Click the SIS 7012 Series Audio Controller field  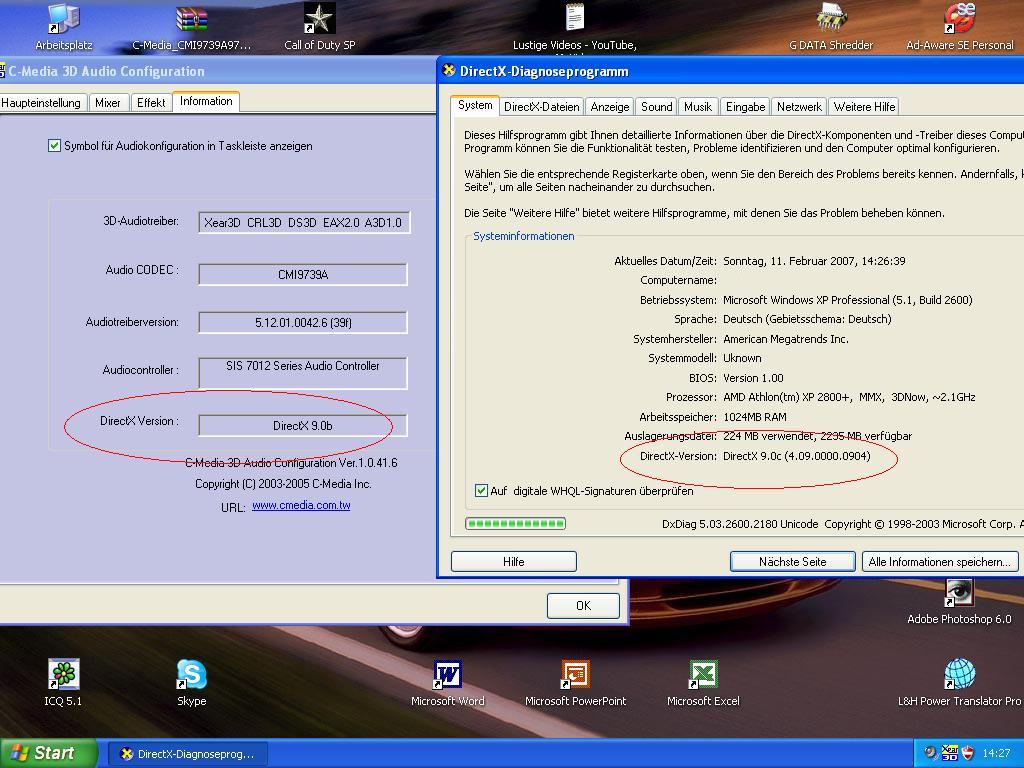point(303,373)
